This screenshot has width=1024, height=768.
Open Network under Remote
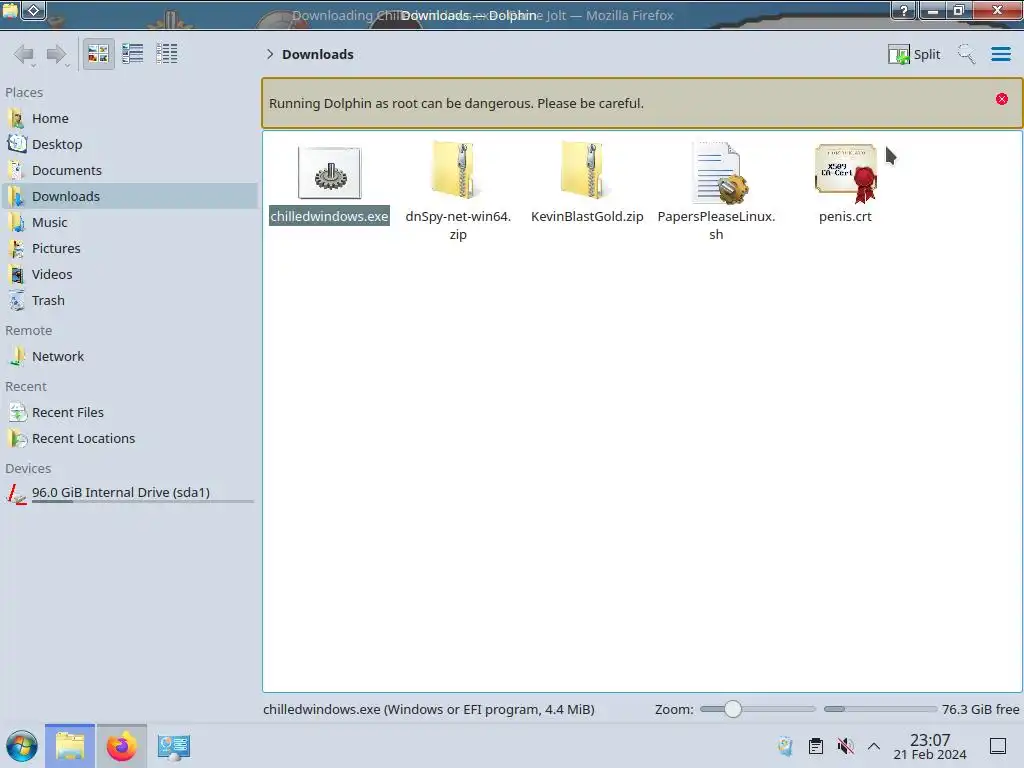tap(129, 357)
